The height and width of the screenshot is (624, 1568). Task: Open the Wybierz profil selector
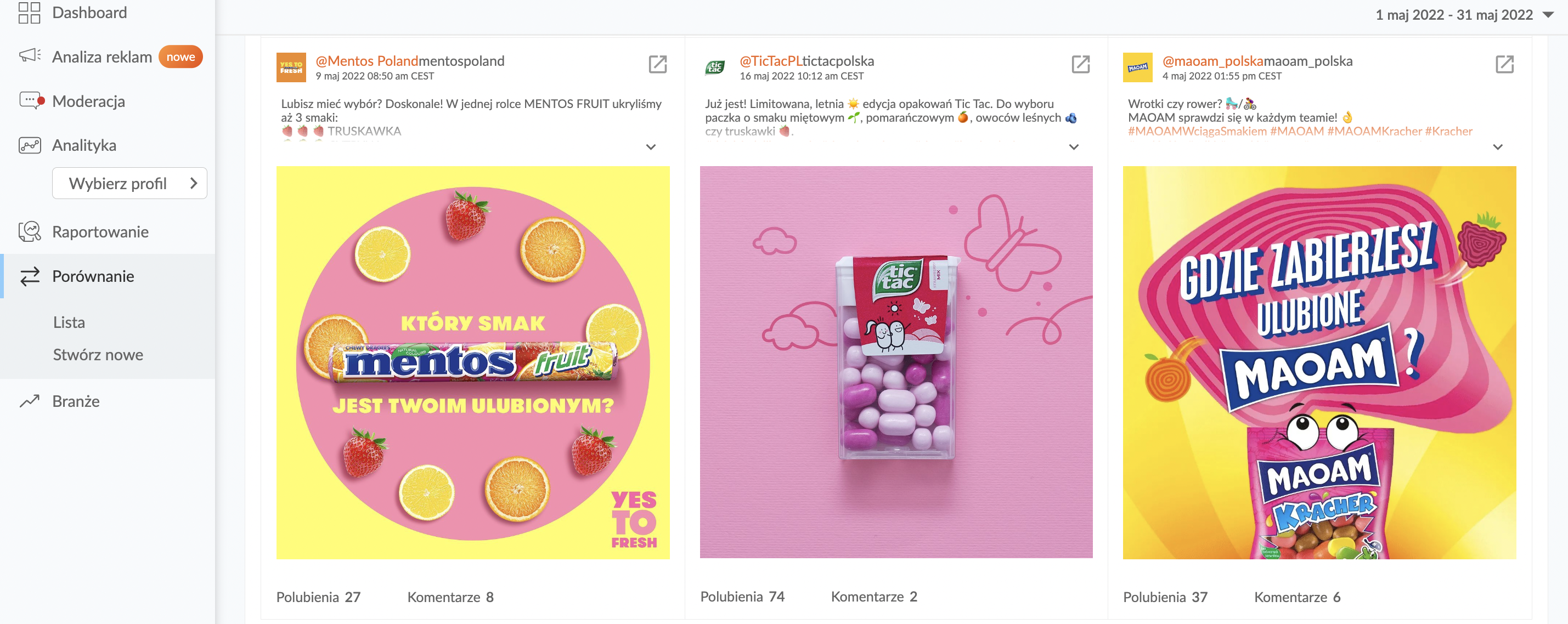[x=129, y=183]
